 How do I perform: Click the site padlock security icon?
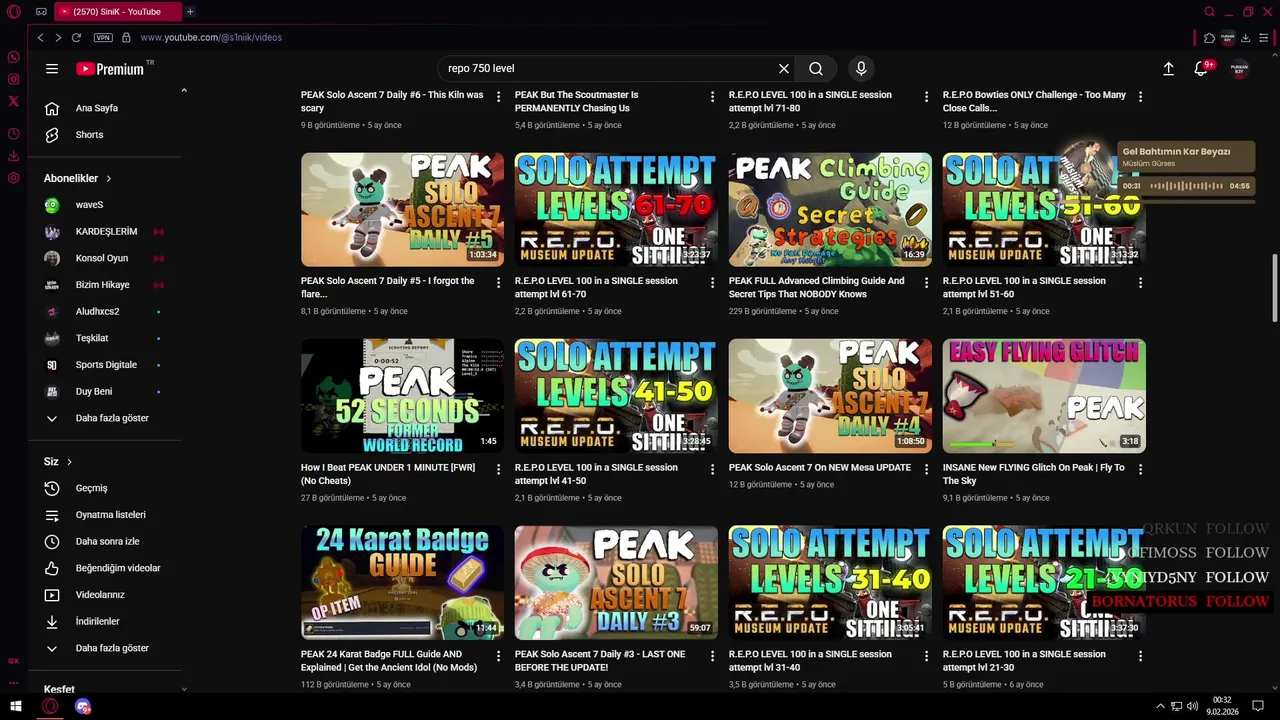click(126, 37)
